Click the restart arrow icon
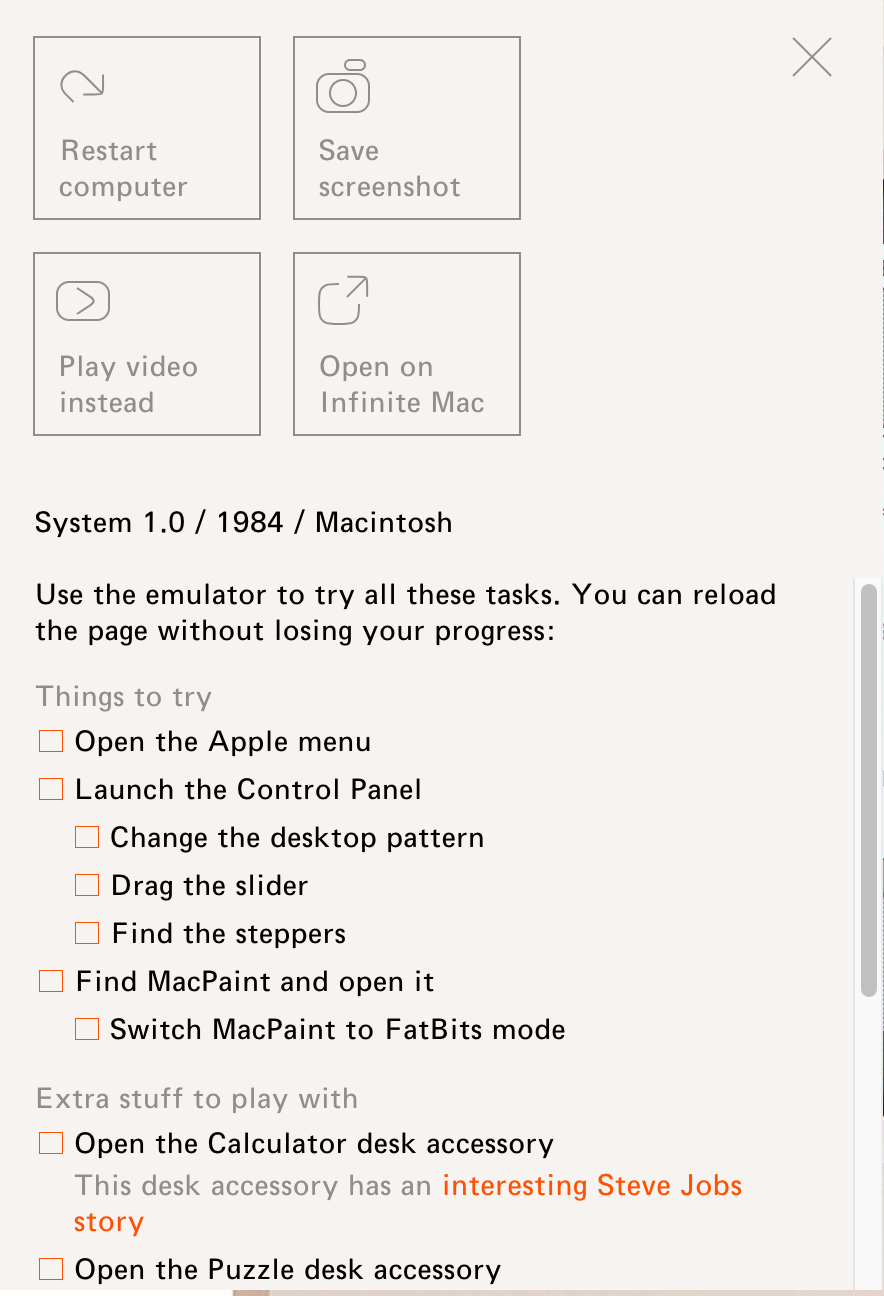The width and height of the screenshot is (884, 1296). pyautogui.click(x=82, y=86)
